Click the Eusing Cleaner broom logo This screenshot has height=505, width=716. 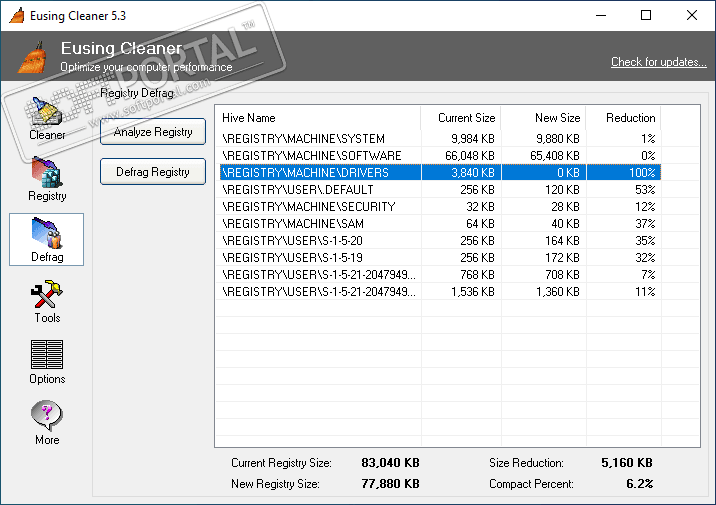pos(32,57)
